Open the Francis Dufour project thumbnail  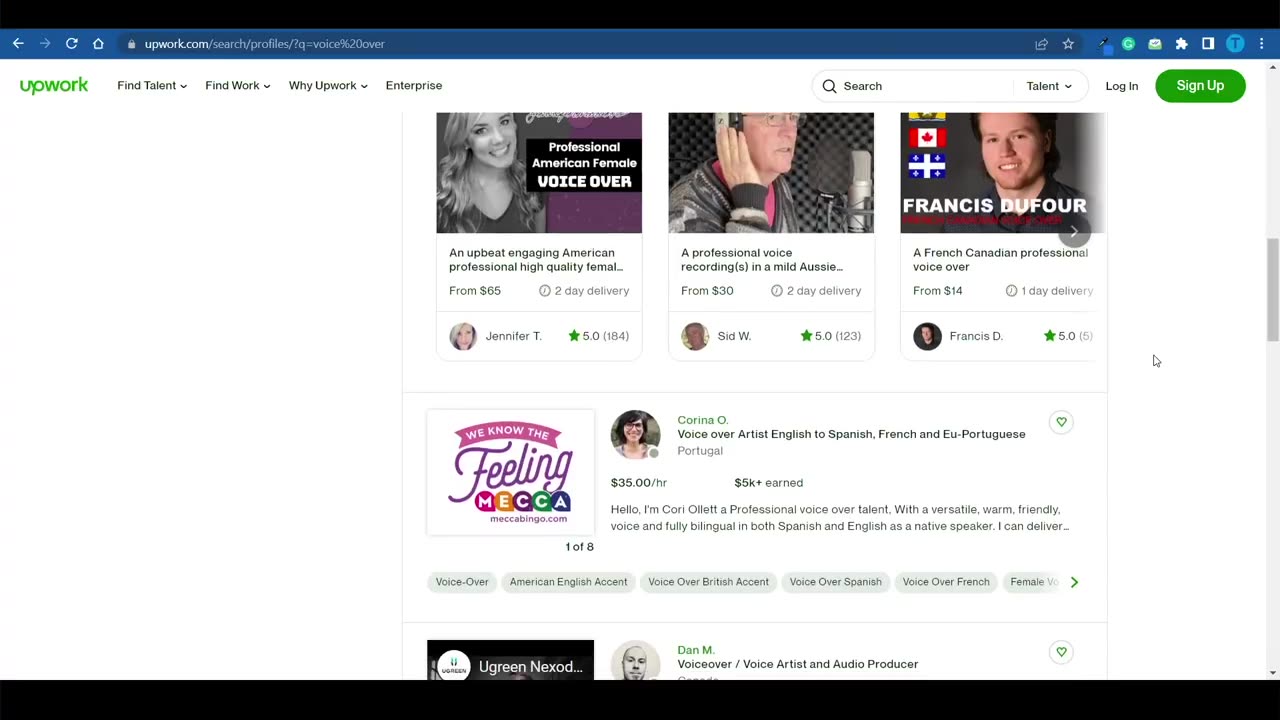coord(1003,173)
